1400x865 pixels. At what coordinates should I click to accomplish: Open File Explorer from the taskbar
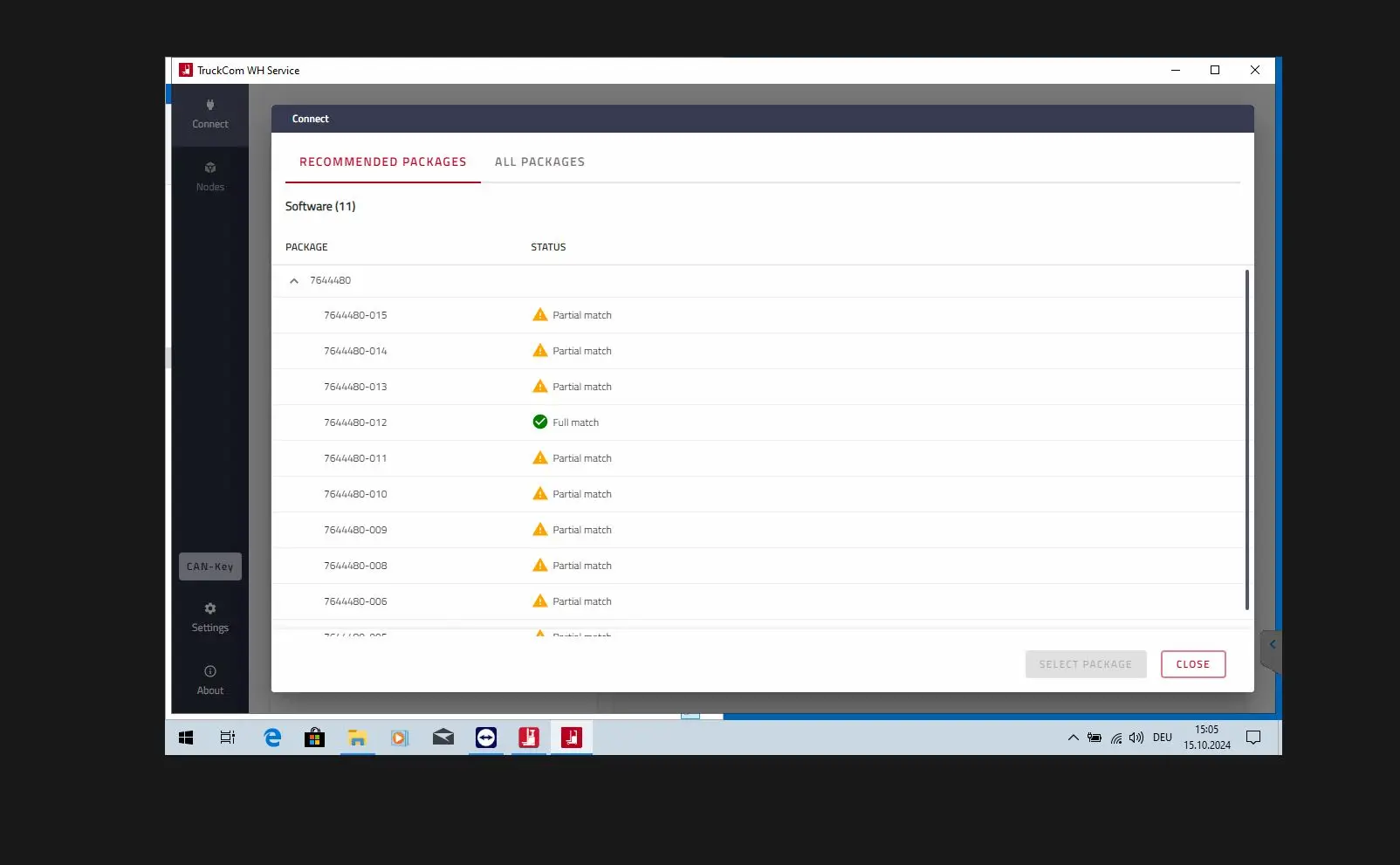tap(357, 738)
